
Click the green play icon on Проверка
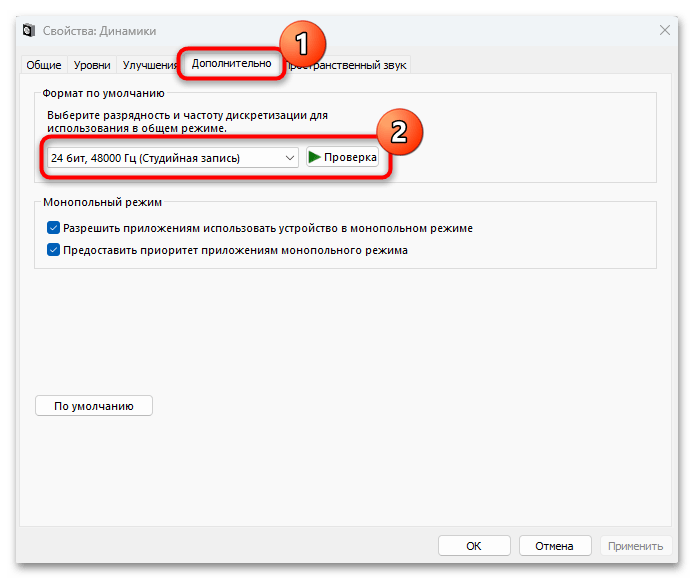click(x=314, y=157)
